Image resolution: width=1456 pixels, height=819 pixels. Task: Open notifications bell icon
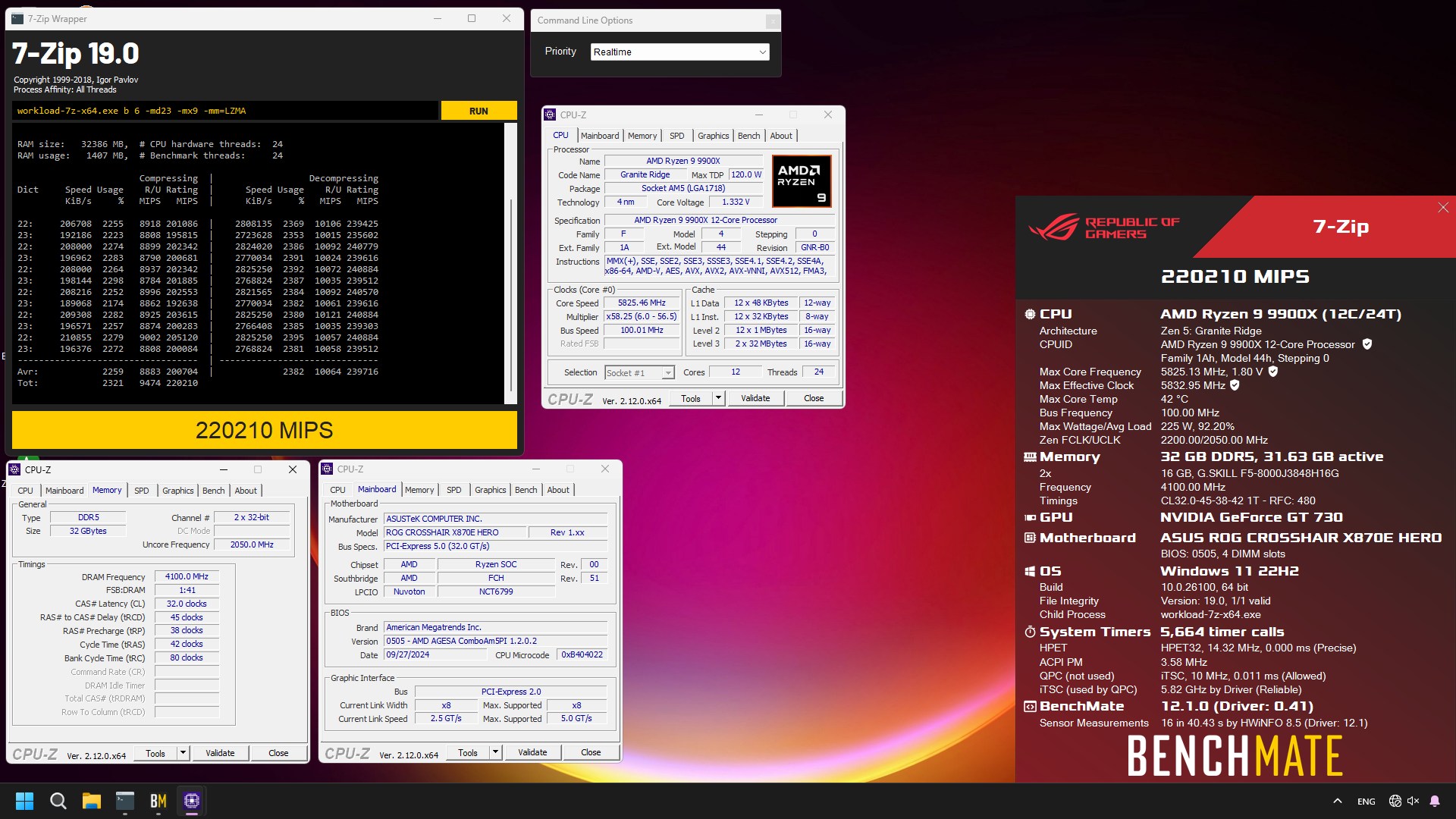(x=1435, y=801)
